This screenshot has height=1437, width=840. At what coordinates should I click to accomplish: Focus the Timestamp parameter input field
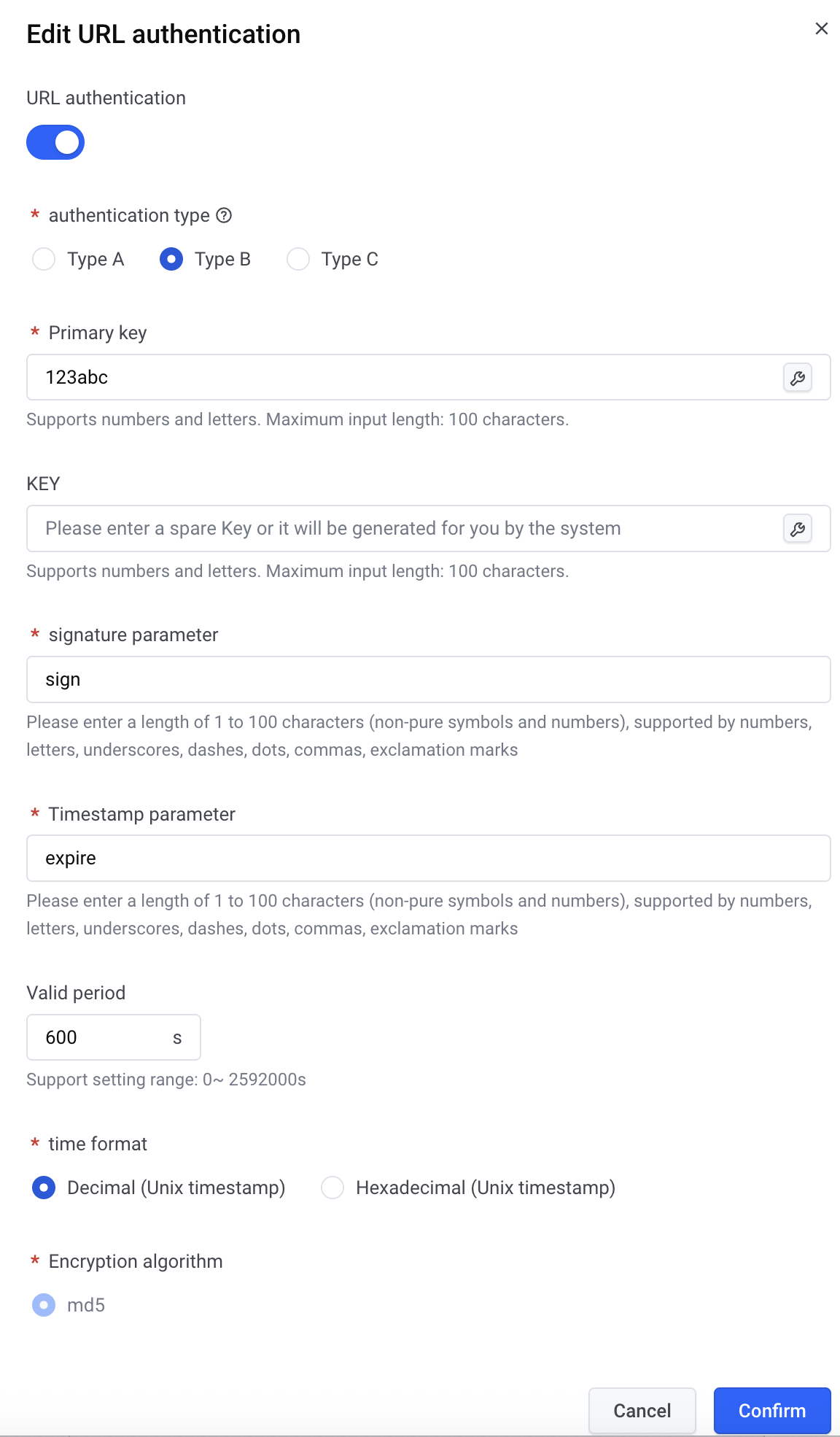point(429,859)
